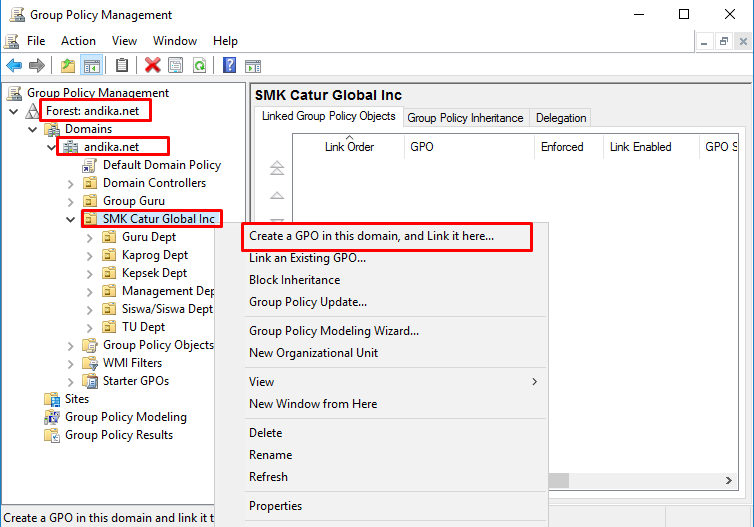This screenshot has width=754, height=527.
Task: Collapse the SMK Catur Global Inc node
Action: (x=71, y=219)
